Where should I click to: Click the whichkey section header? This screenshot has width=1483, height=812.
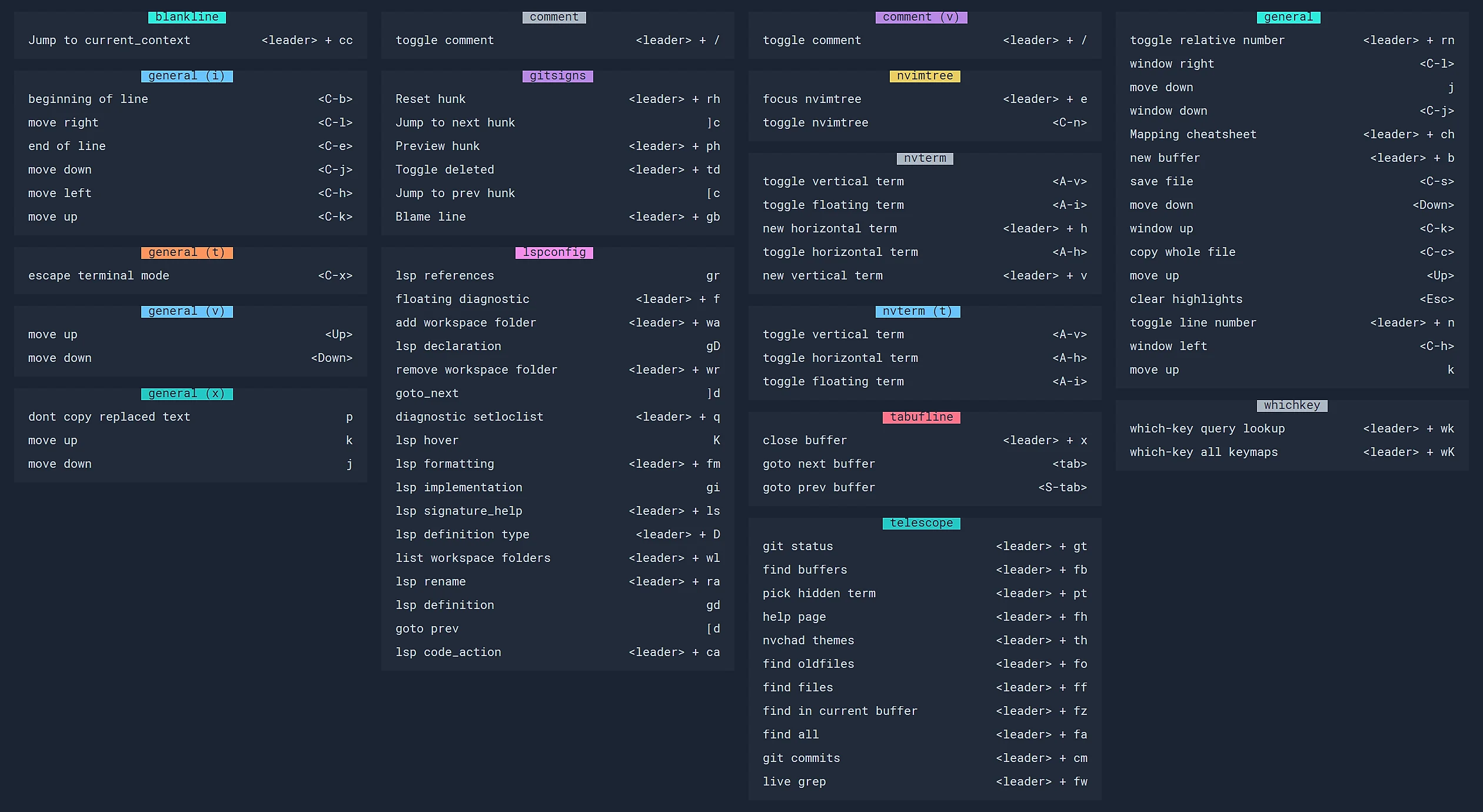coord(1292,405)
